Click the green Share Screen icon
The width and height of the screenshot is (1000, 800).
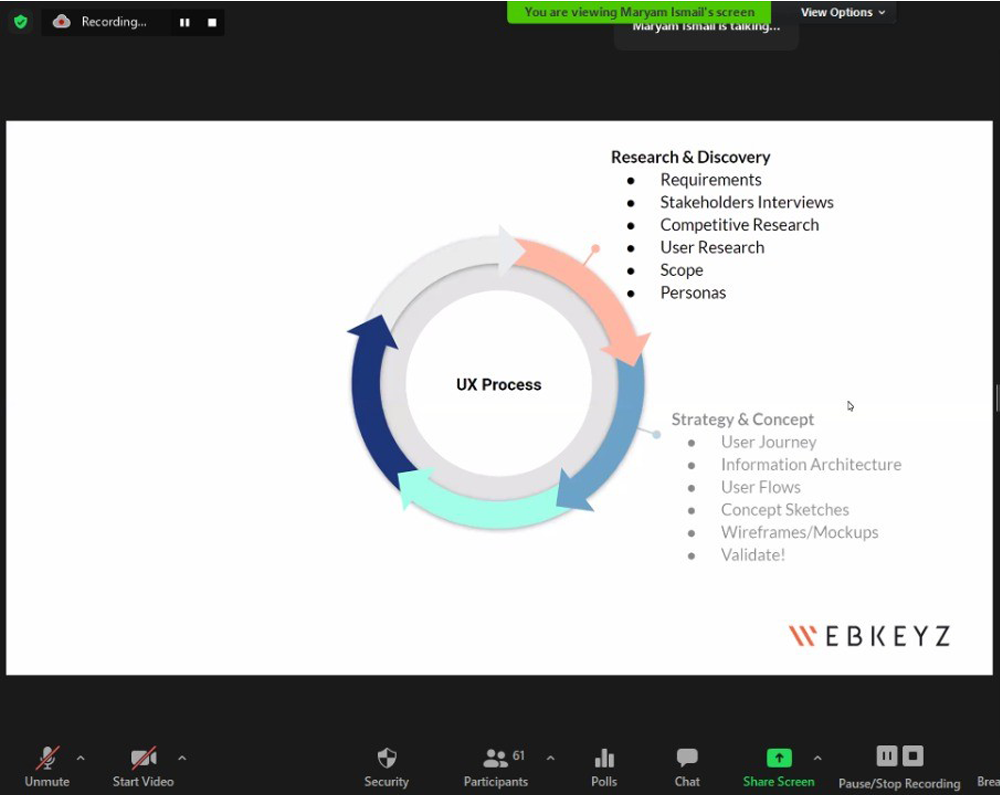click(x=778, y=758)
